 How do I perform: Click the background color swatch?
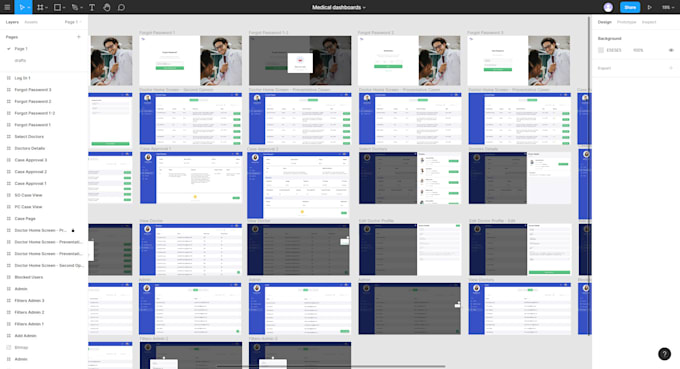click(601, 50)
